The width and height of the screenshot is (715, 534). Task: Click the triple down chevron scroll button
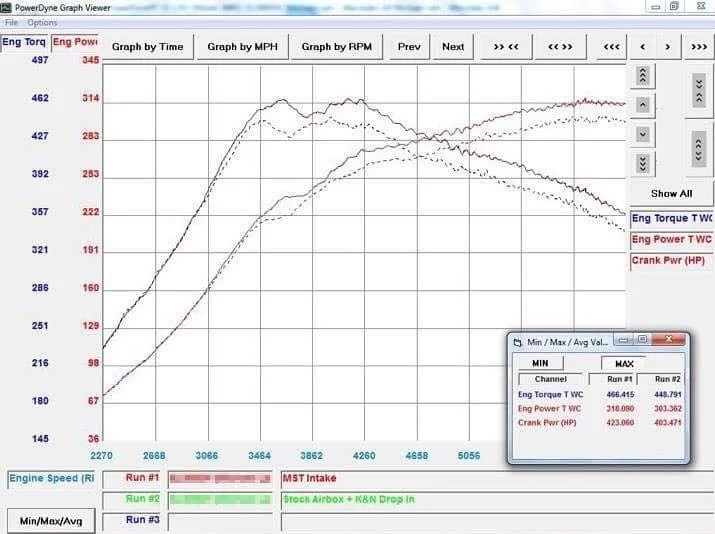tap(643, 163)
